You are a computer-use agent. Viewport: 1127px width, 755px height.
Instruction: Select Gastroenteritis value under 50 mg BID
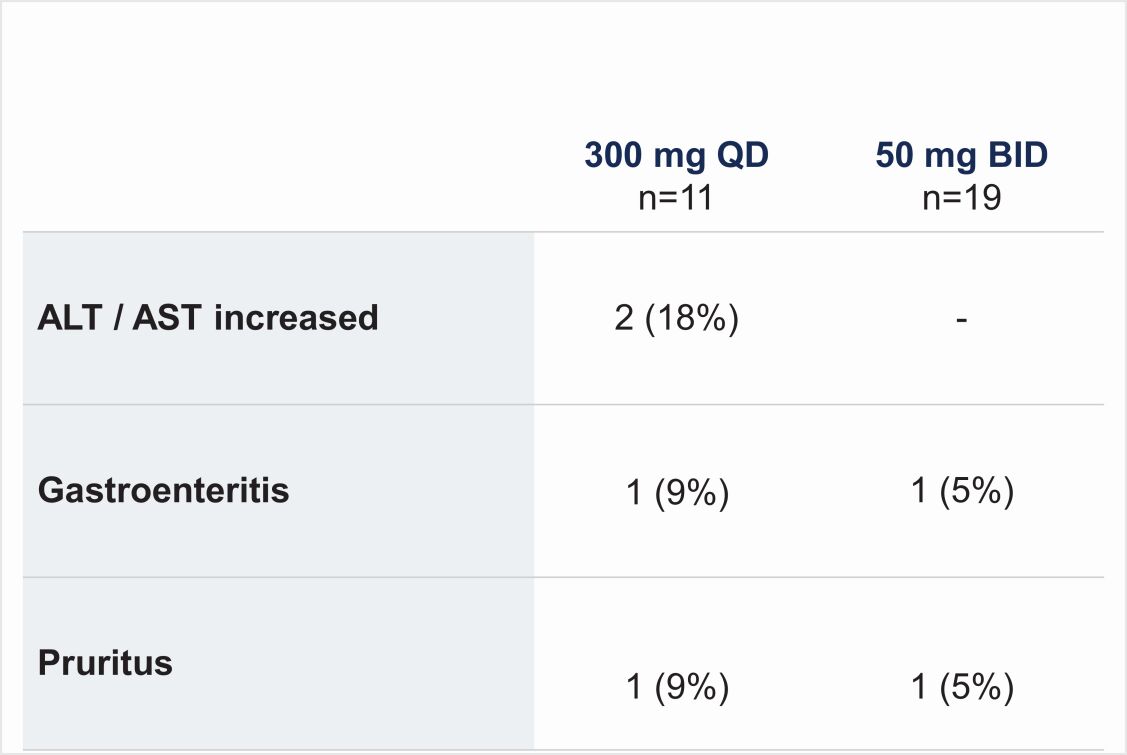(x=962, y=493)
